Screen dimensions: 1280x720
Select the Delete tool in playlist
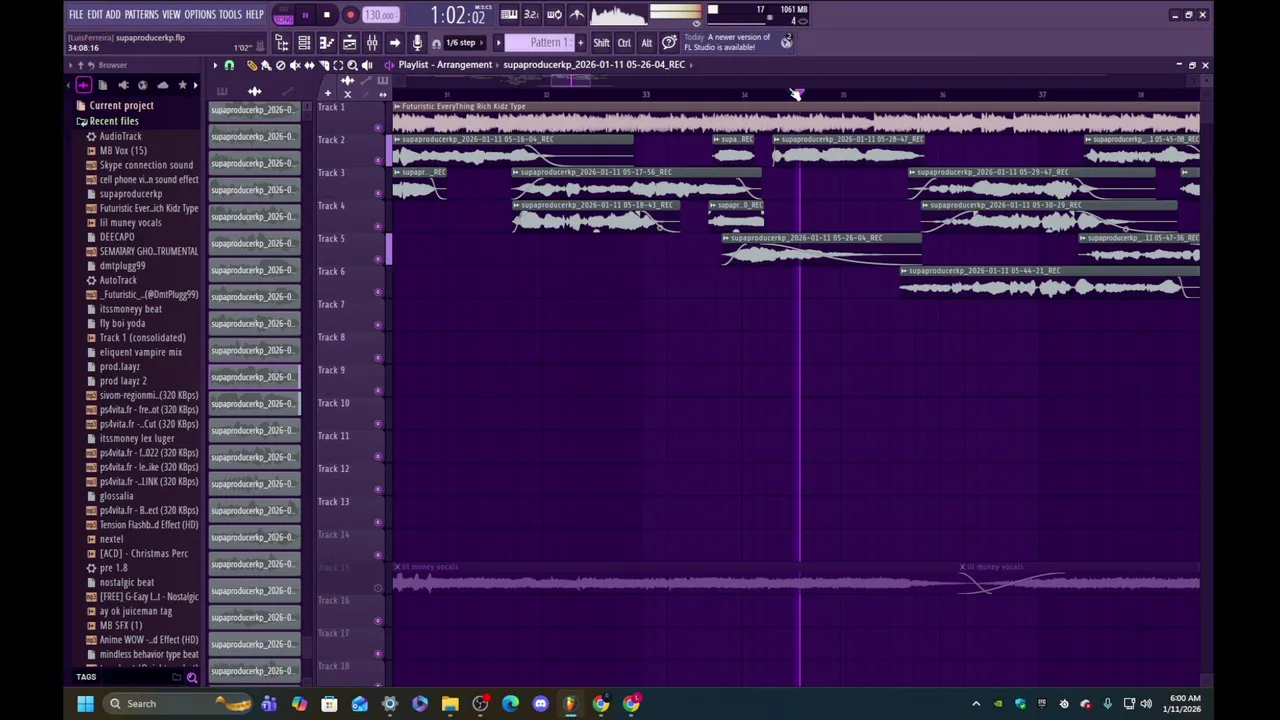(281, 65)
